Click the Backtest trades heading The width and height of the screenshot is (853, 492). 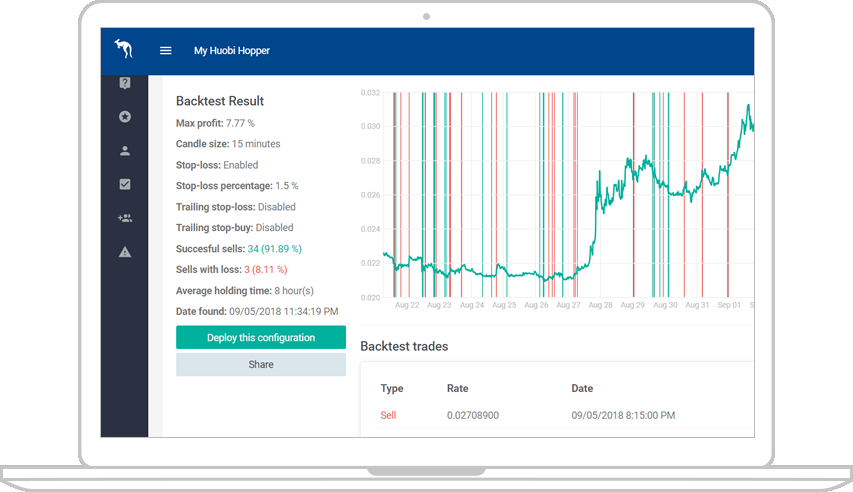click(x=404, y=347)
